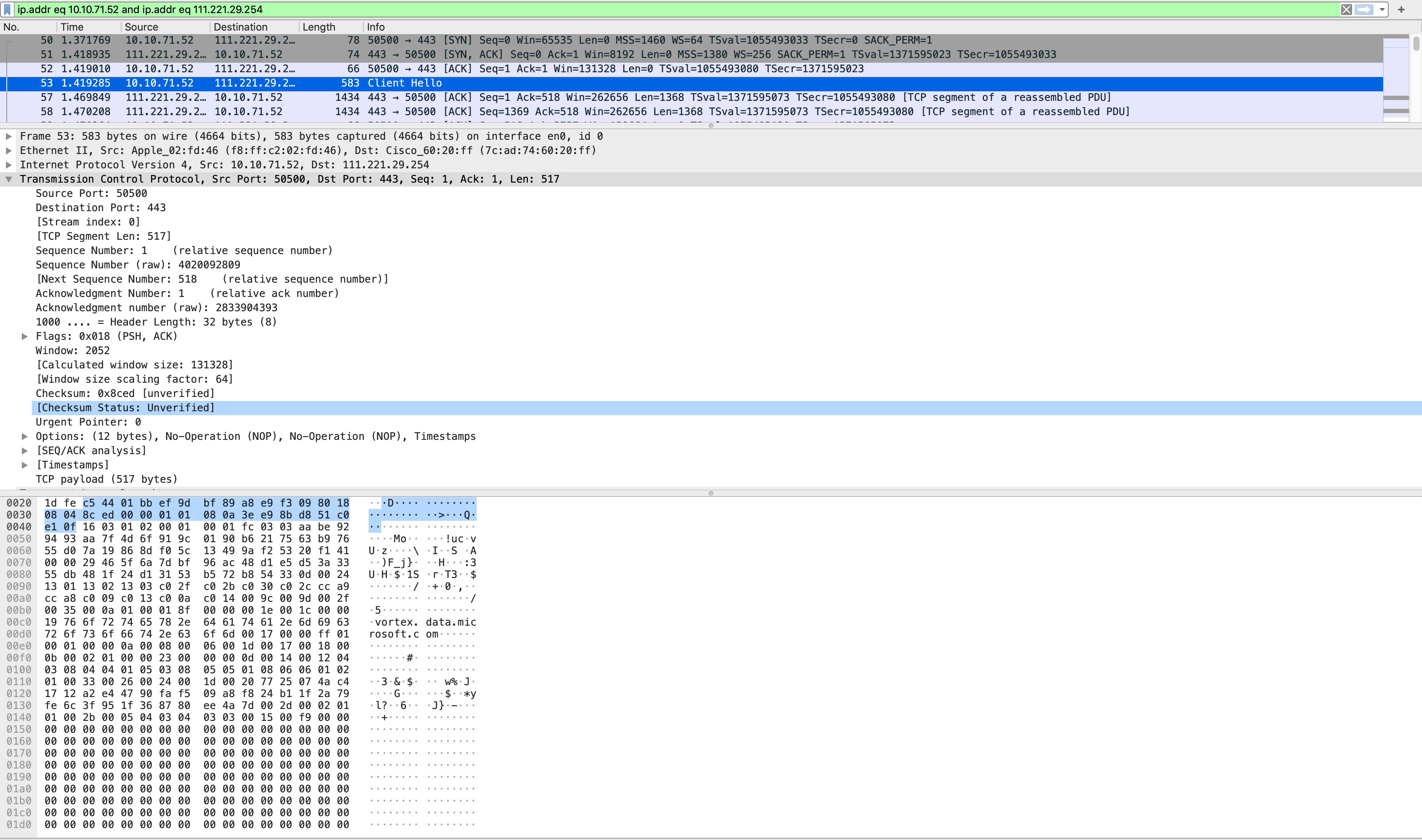This screenshot has width=1422, height=840.
Task: Click hex row at offset 01d0
Action: (x=197, y=825)
